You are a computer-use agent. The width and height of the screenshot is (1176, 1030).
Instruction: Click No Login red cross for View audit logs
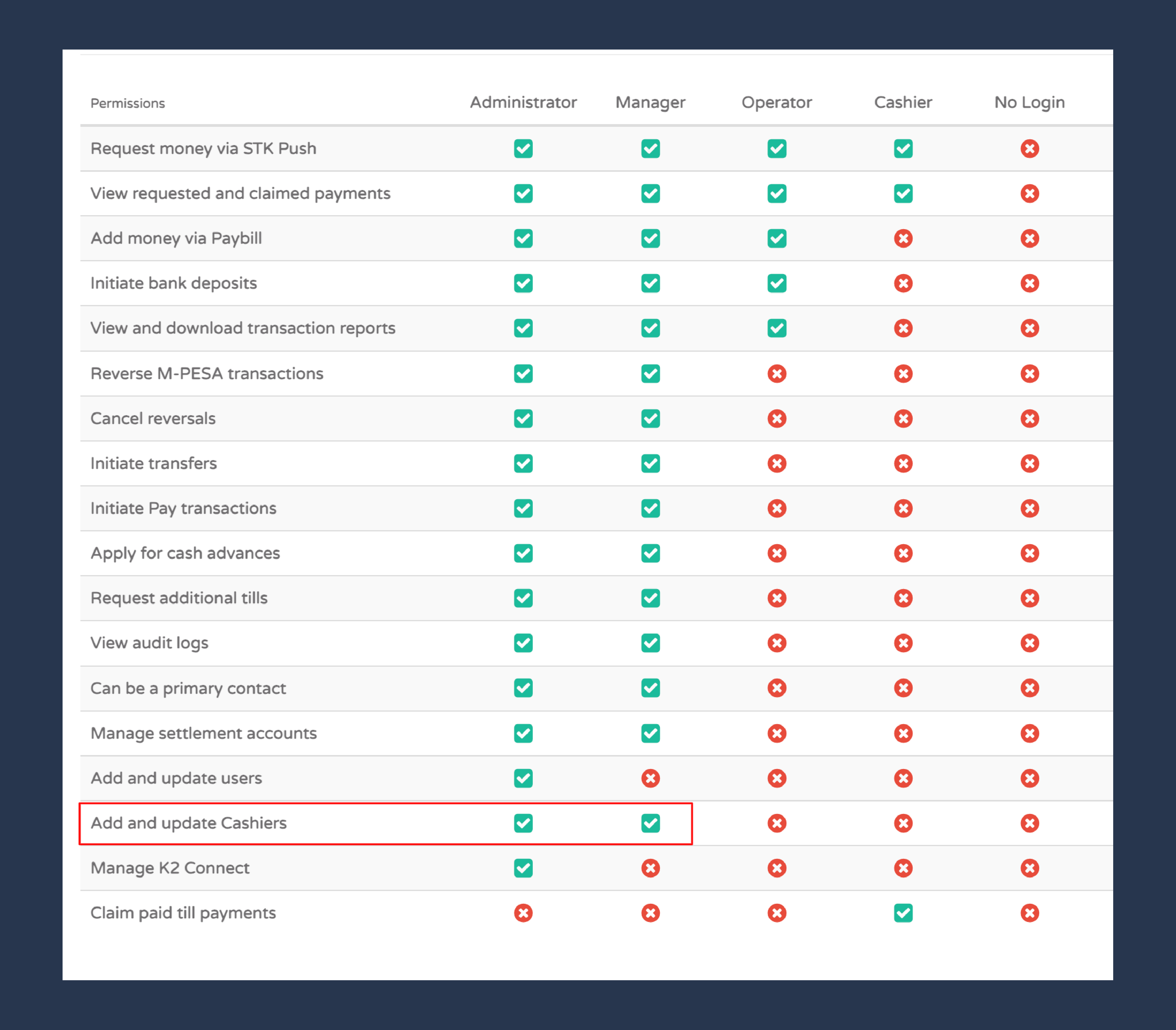click(1029, 642)
